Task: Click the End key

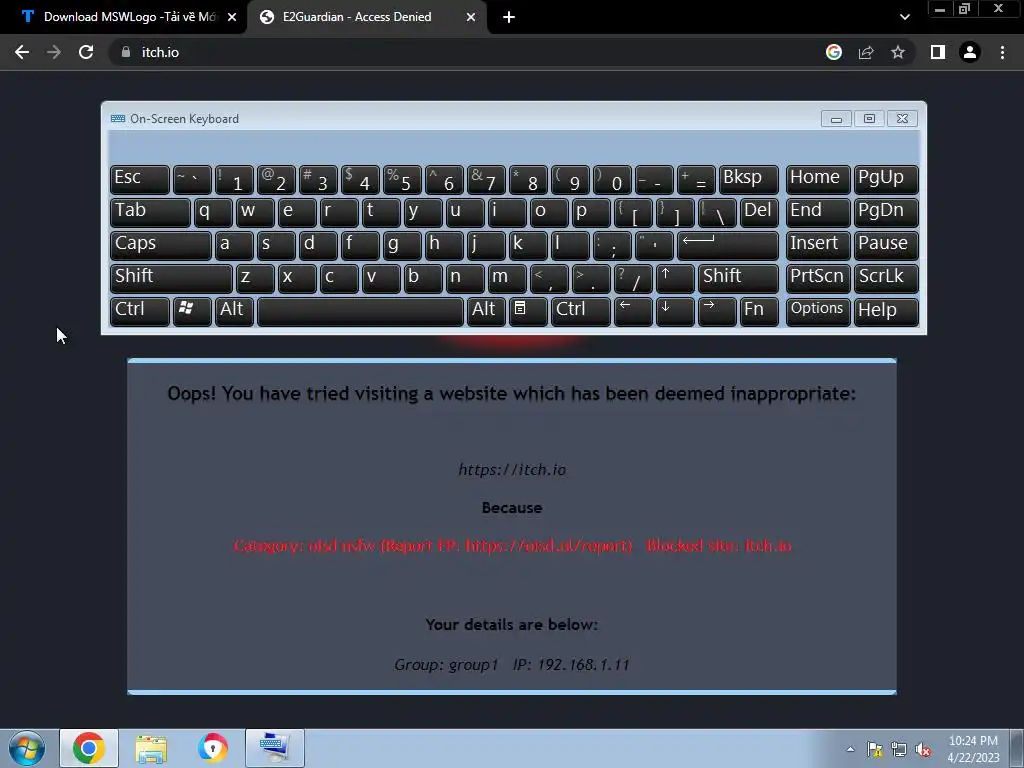Action: point(818,212)
